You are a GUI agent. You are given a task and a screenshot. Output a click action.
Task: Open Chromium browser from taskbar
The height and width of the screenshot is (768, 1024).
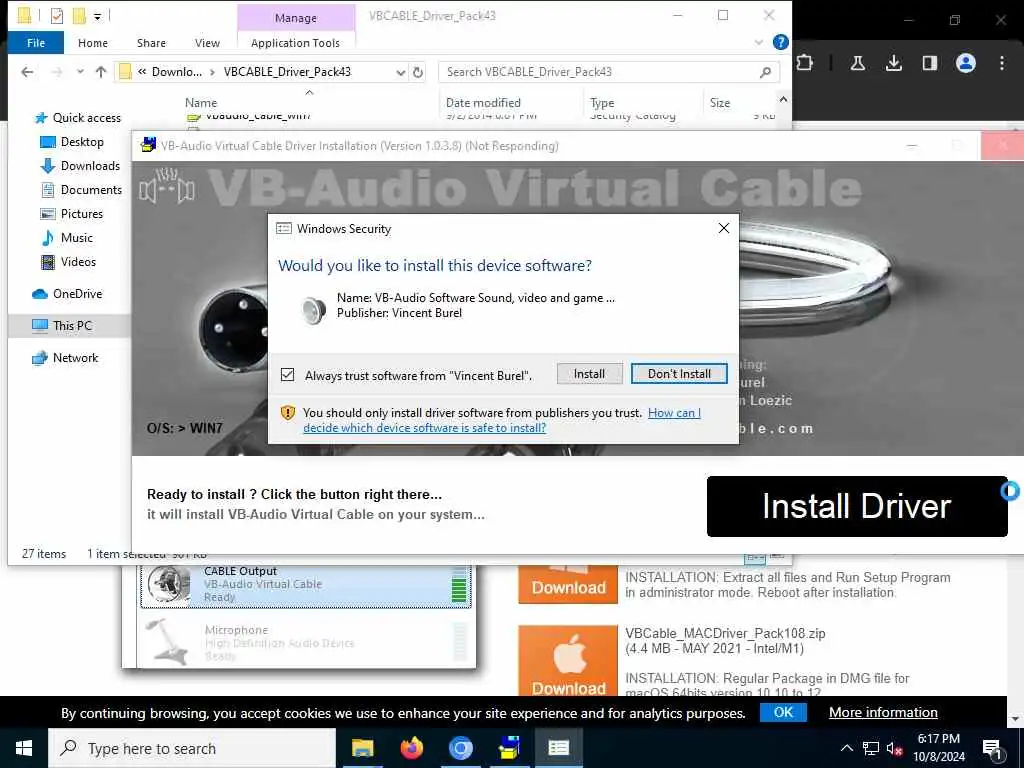point(460,748)
